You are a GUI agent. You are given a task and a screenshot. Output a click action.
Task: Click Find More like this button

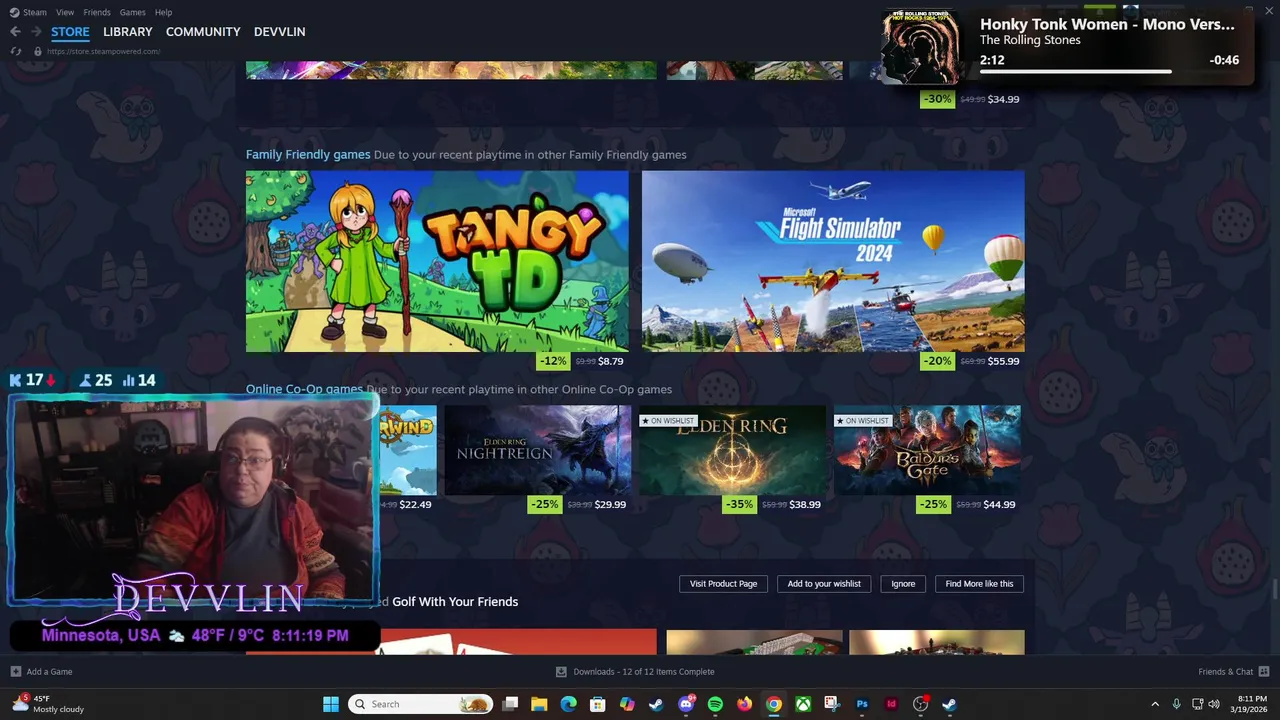click(x=979, y=584)
